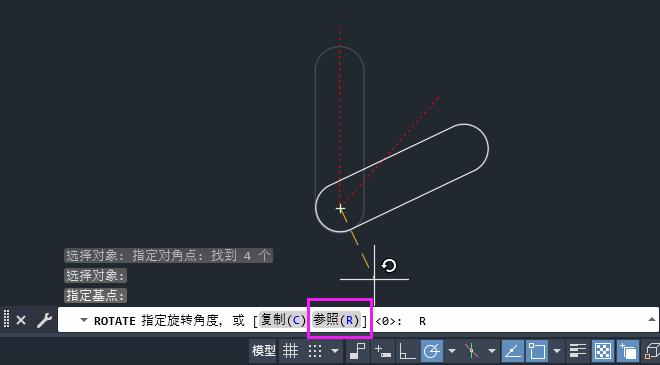660x365 pixels.
Task: Click history line 指定基点:
Action: [96, 295]
